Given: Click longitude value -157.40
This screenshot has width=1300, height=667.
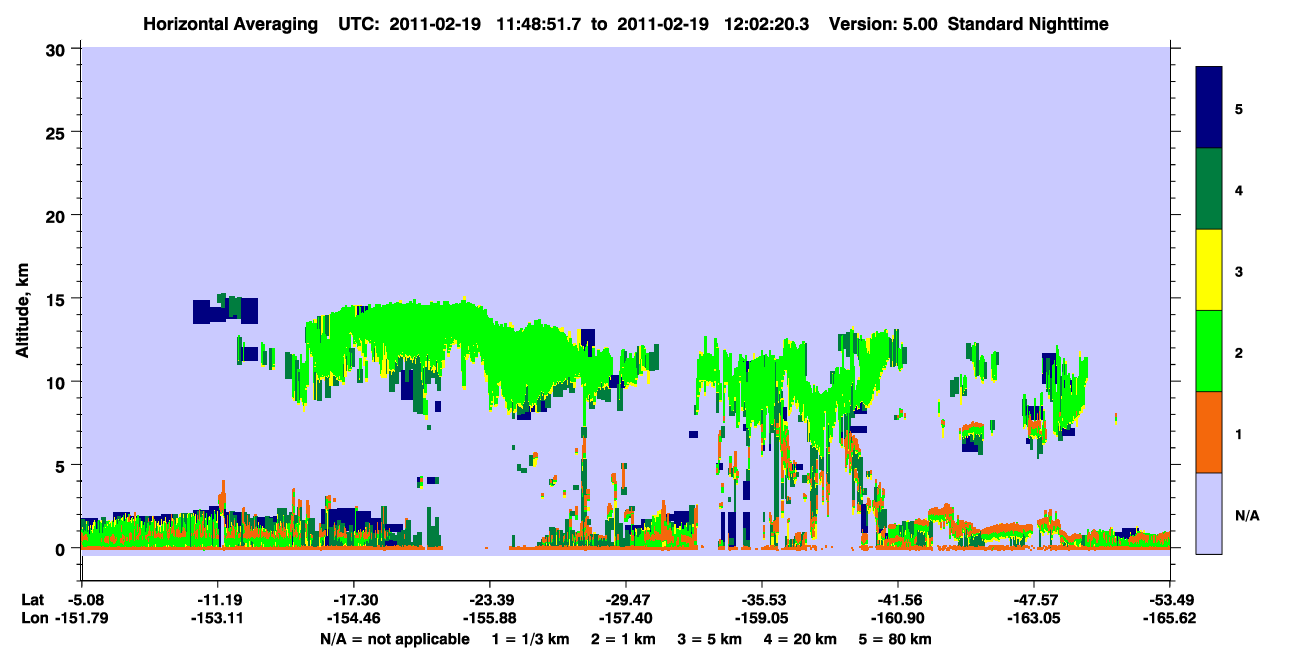Looking at the screenshot, I should [625, 618].
